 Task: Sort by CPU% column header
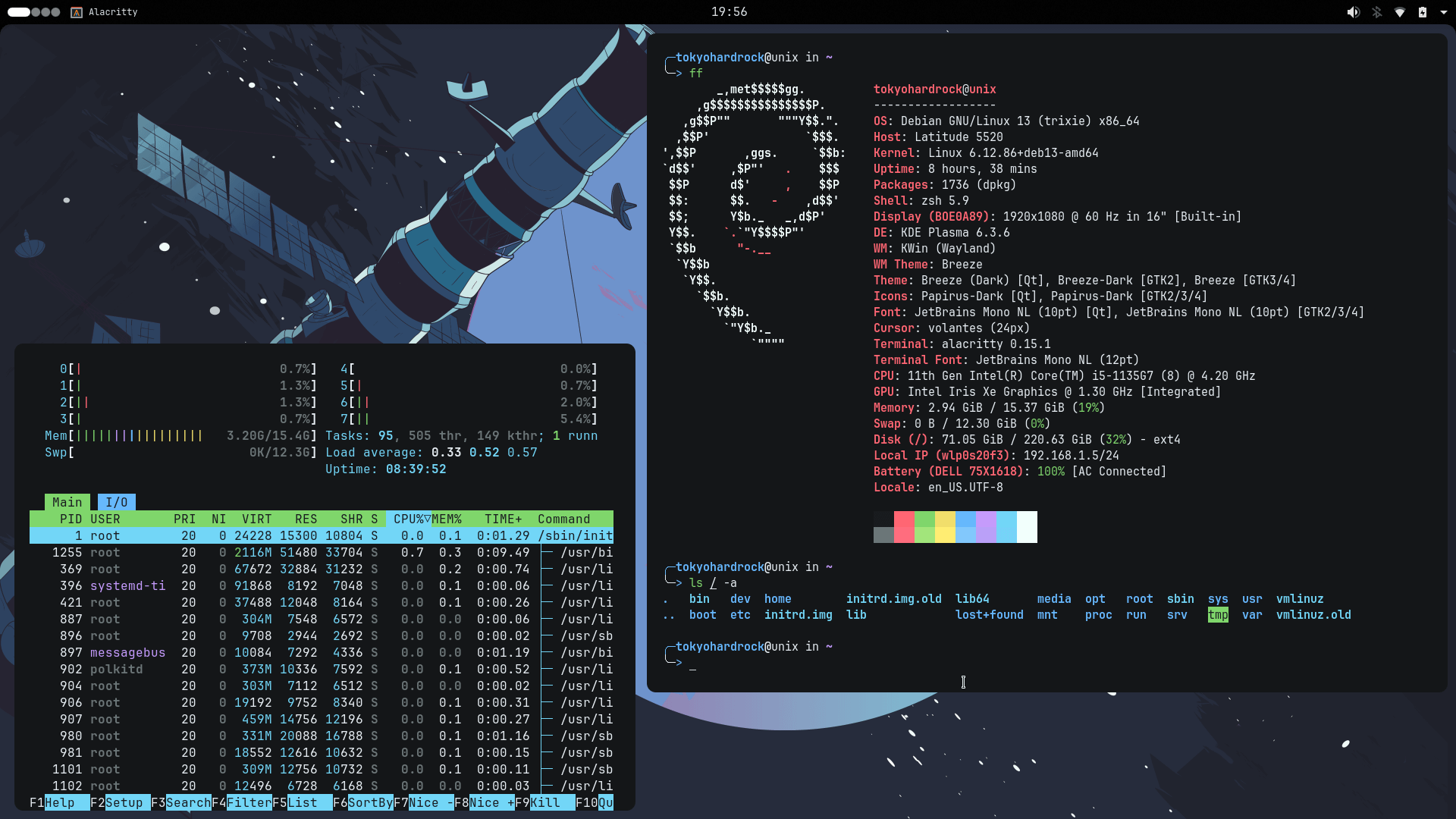click(x=408, y=519)
